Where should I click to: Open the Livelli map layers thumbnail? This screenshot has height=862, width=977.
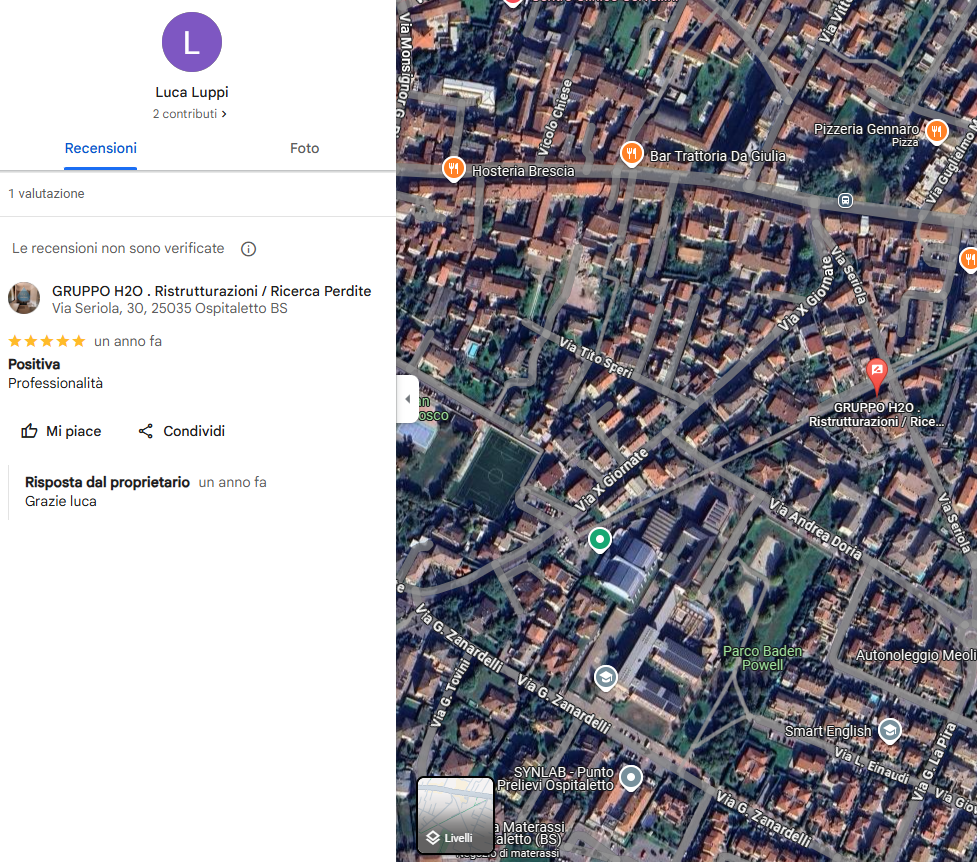coord(455,815)
